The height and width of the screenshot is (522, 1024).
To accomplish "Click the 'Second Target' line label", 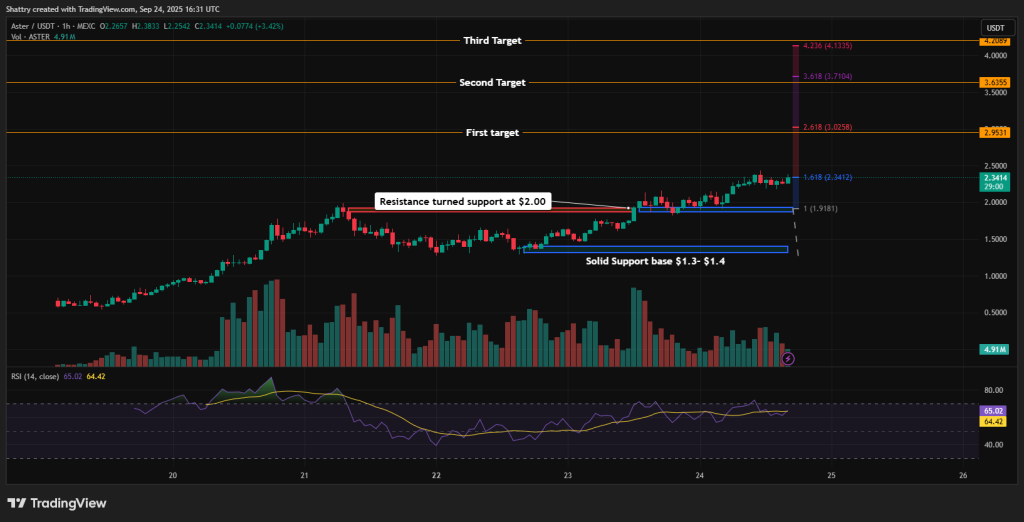I will coord(491,82).
